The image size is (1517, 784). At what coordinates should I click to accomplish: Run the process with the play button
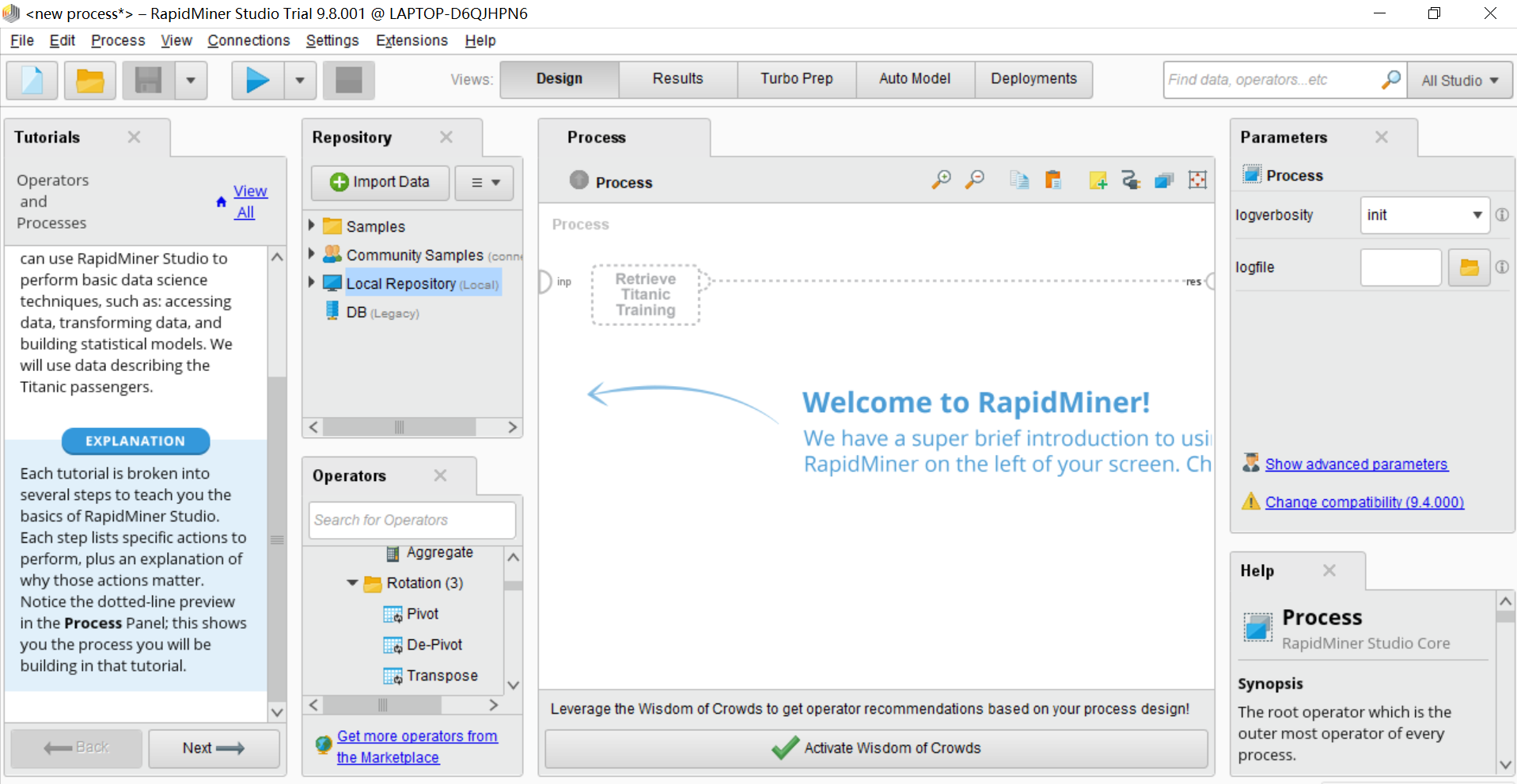[257, 80]
